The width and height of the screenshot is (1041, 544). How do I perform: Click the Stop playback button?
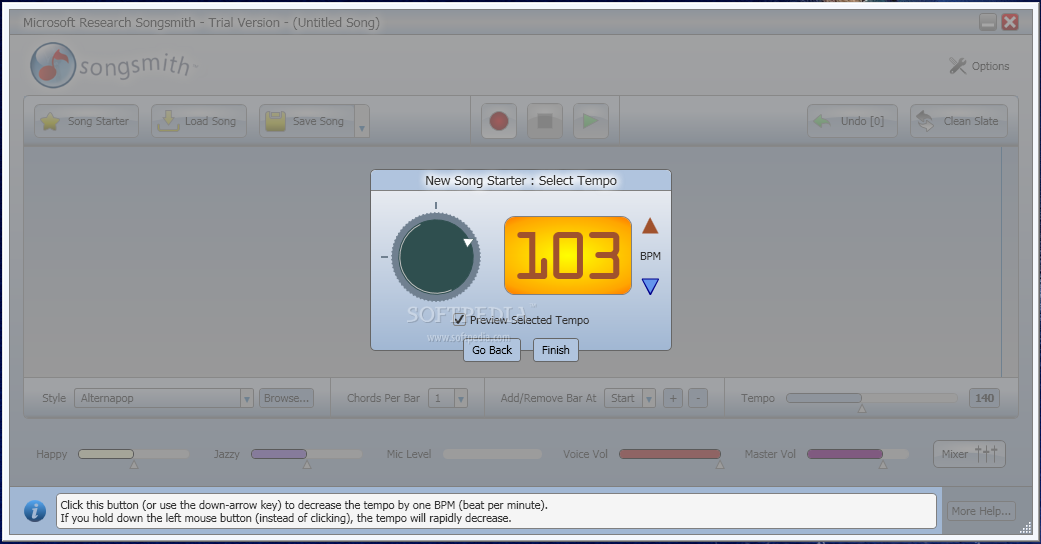pos(544,121)
